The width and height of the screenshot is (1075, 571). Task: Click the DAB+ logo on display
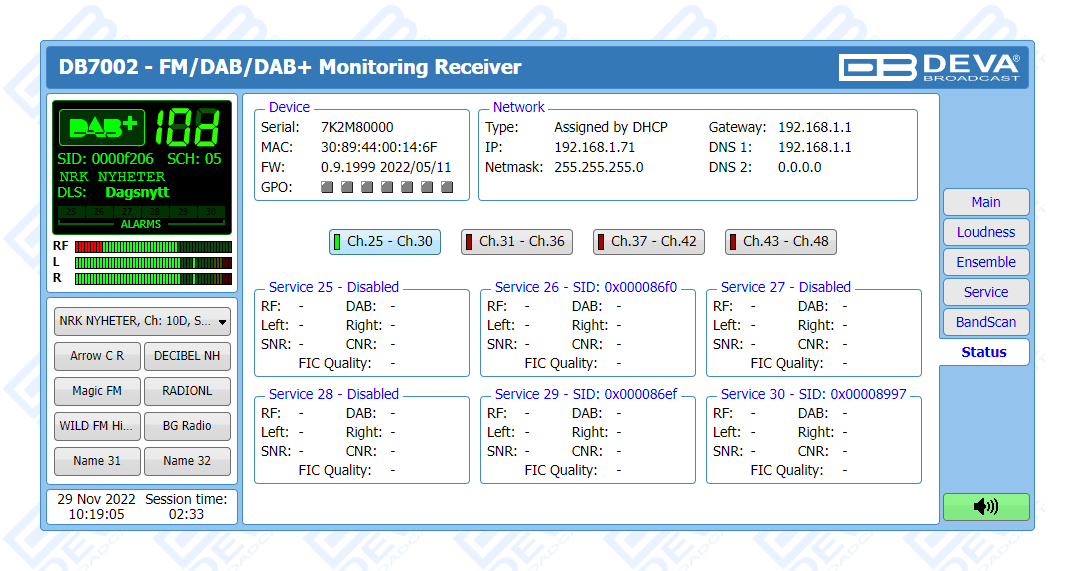[x=102, y=127]
